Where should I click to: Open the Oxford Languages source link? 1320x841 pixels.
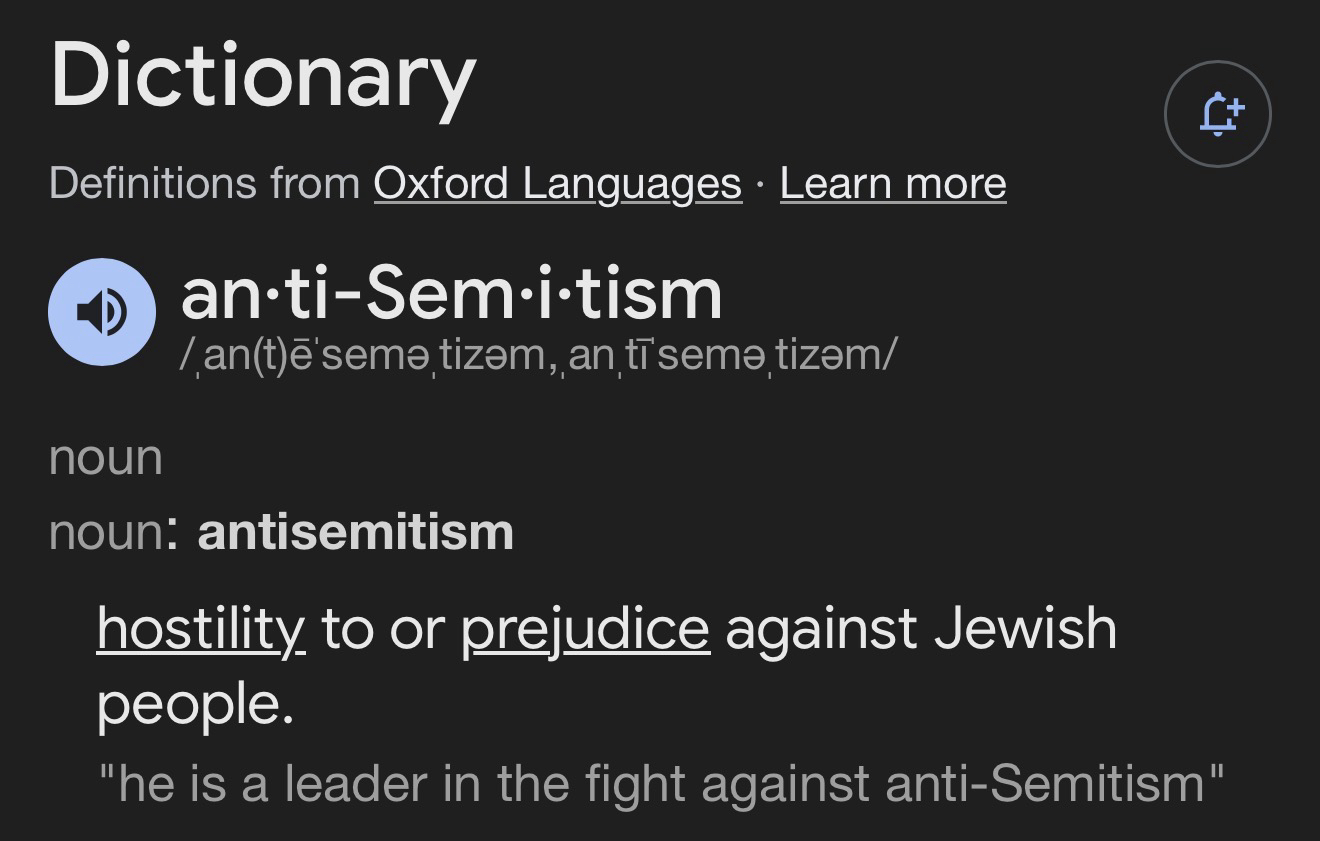click(x=557, y=183)
